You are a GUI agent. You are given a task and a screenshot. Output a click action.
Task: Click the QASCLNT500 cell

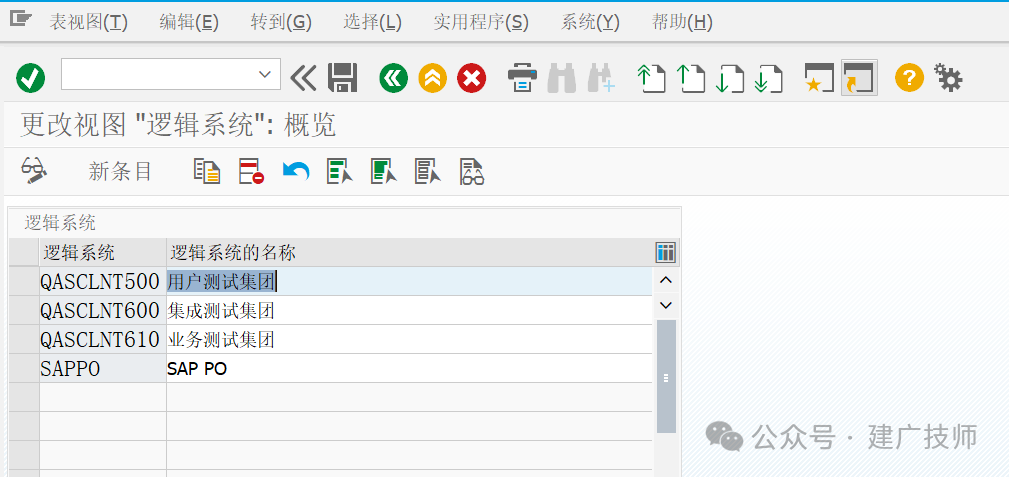click(x=103, y=281)
